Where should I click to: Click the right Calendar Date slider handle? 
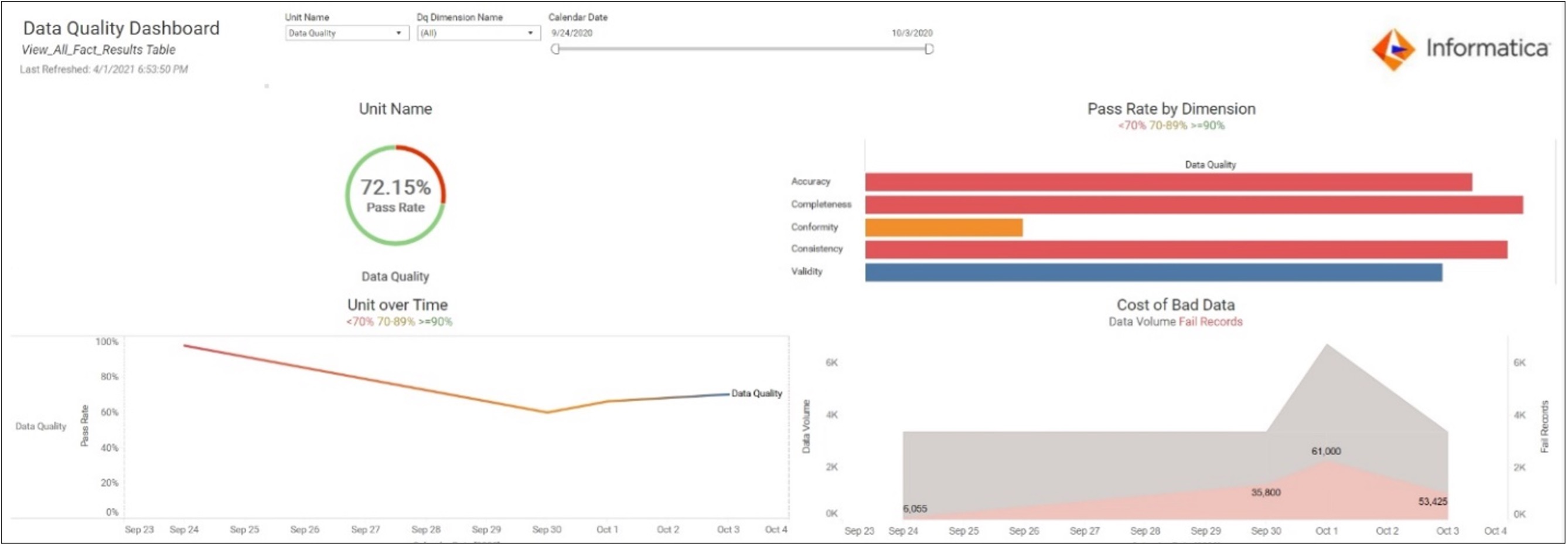[929, 49]
